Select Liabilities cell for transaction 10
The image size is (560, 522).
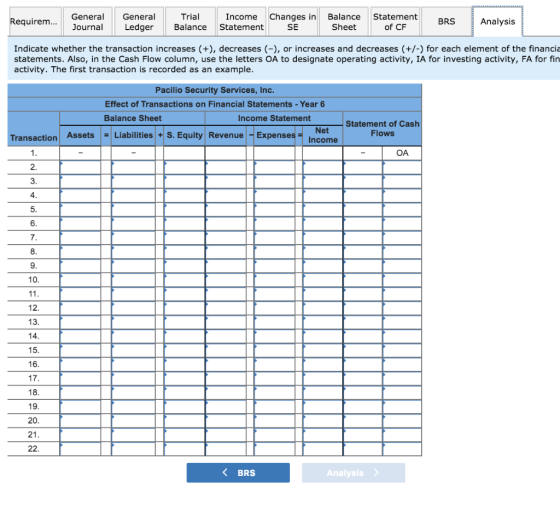tap(134, 280)
